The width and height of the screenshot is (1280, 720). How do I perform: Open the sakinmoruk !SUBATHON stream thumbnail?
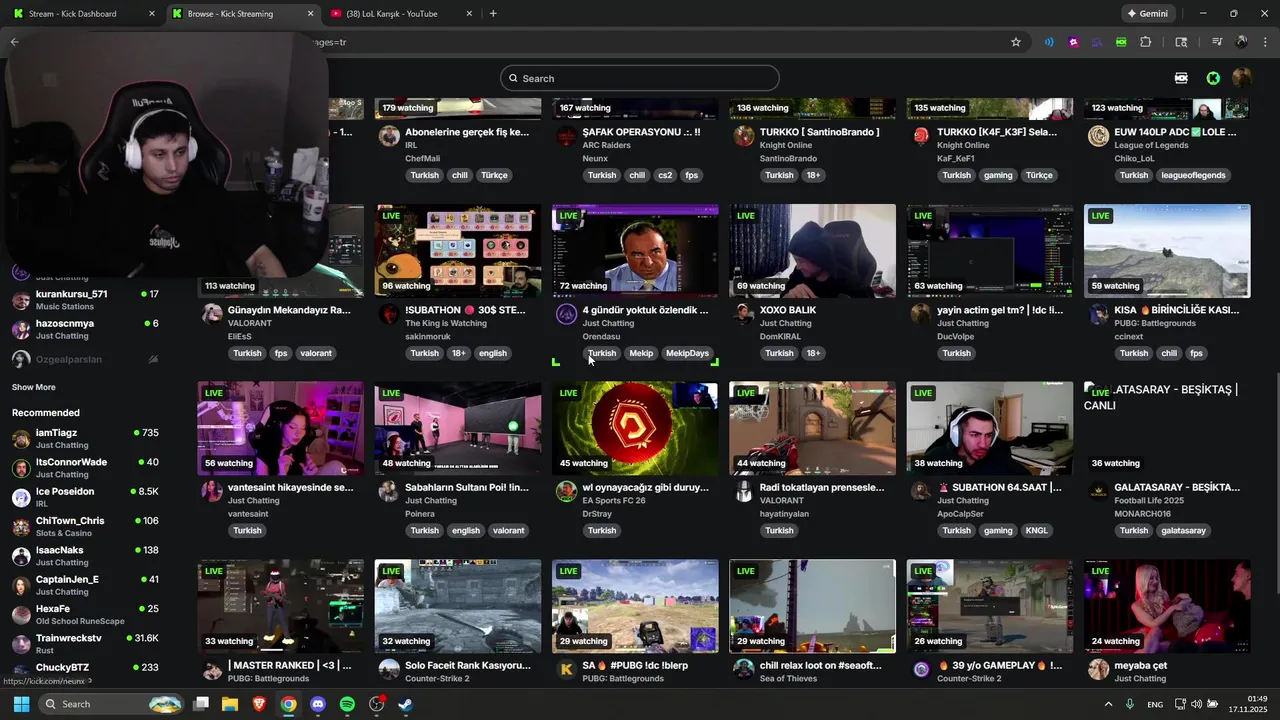pos(458,251)
